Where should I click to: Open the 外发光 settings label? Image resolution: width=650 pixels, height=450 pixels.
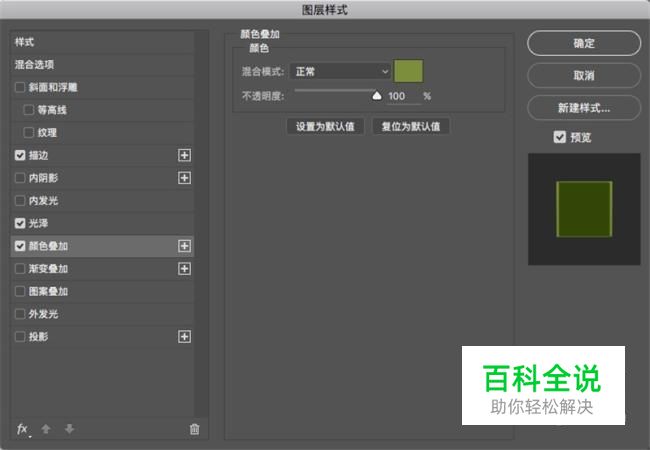coord(44,314)
